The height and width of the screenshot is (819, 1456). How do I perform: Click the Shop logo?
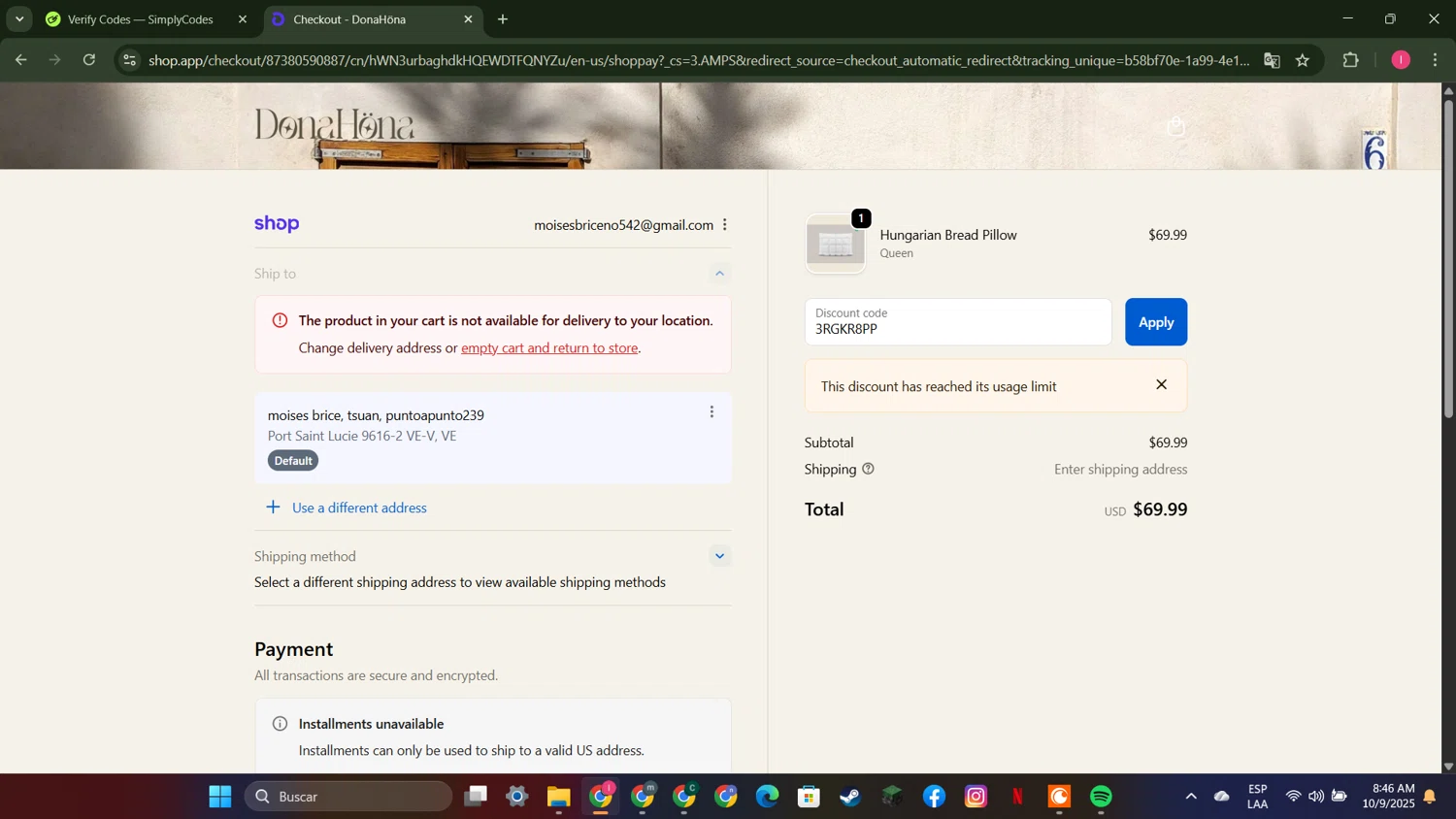pos(277,224)
